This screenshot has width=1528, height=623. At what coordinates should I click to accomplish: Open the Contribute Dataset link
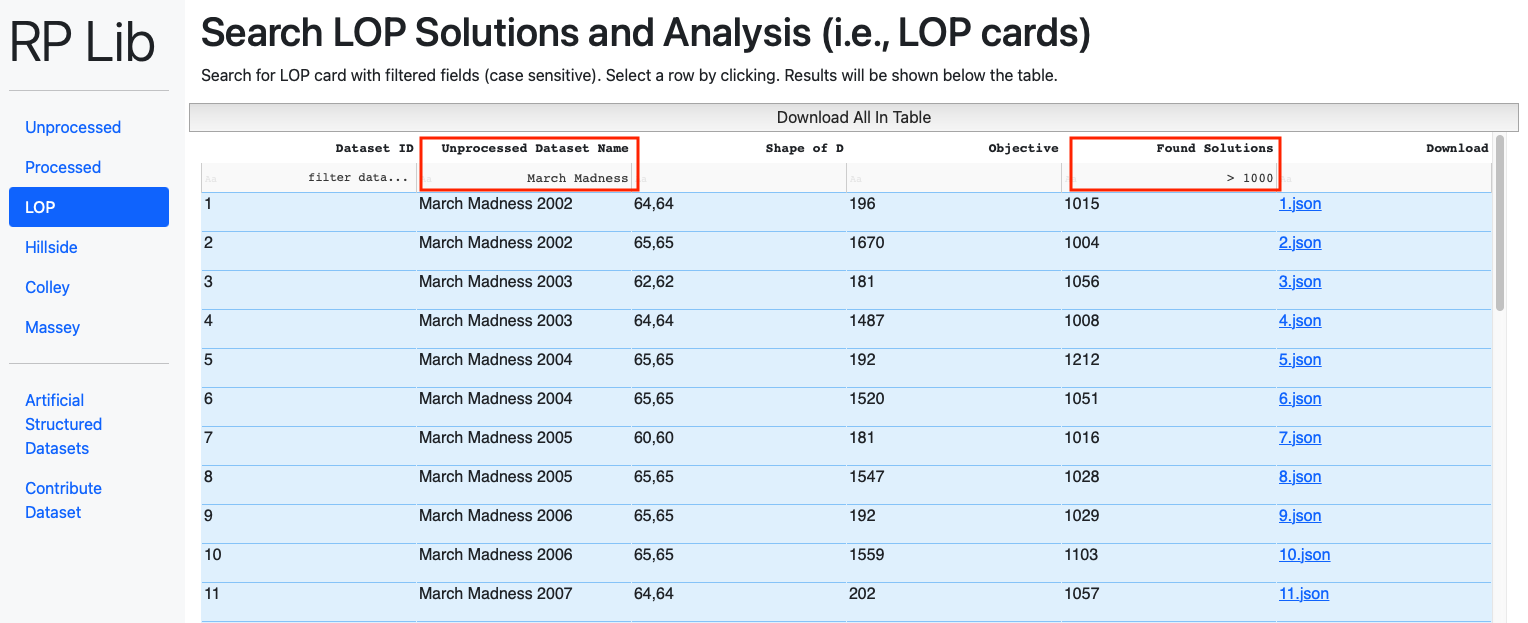click(x=64, y=500)
